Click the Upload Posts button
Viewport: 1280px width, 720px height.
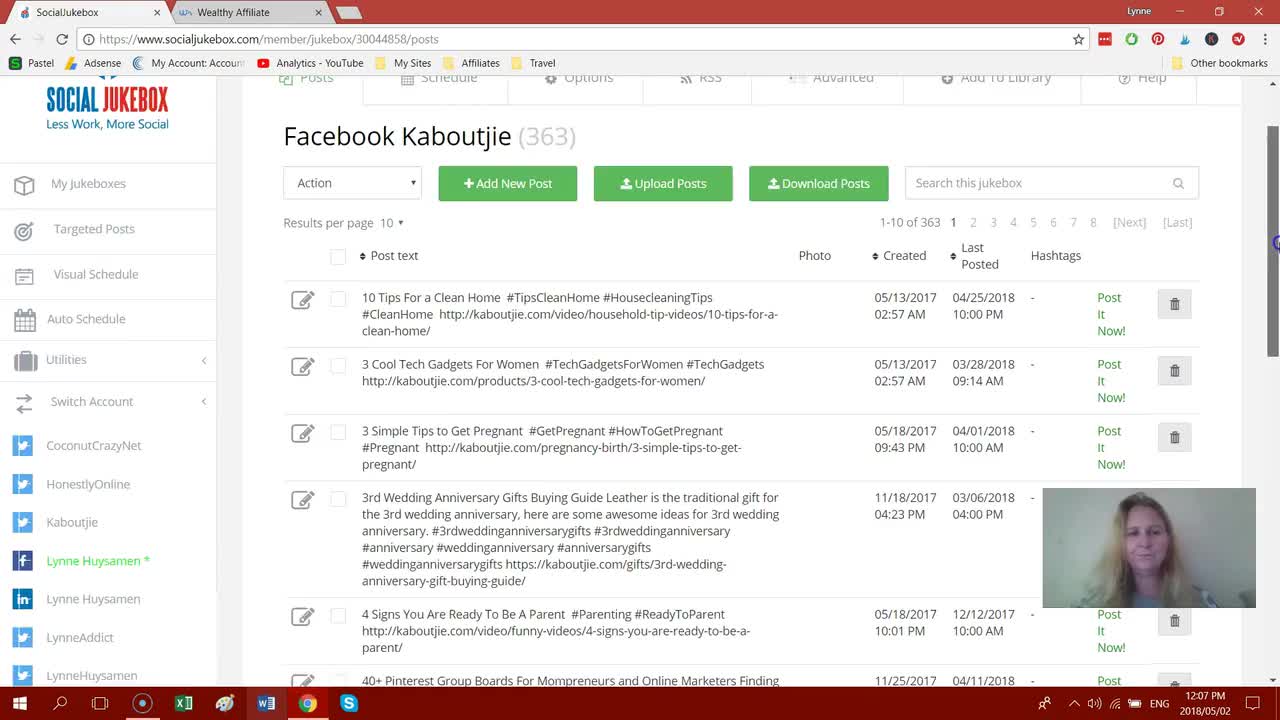[663, 183]
